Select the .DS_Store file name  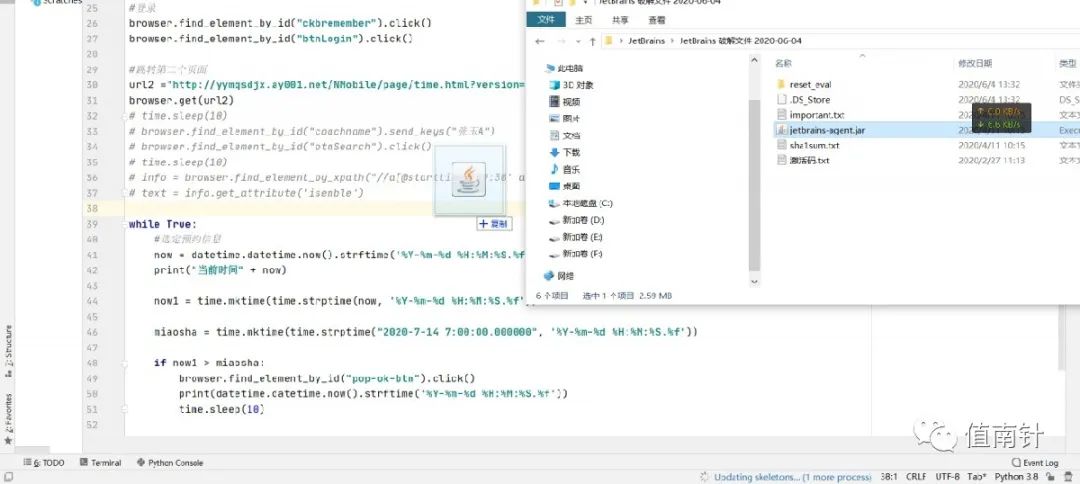pyautogui.click(x=810, y=100)
